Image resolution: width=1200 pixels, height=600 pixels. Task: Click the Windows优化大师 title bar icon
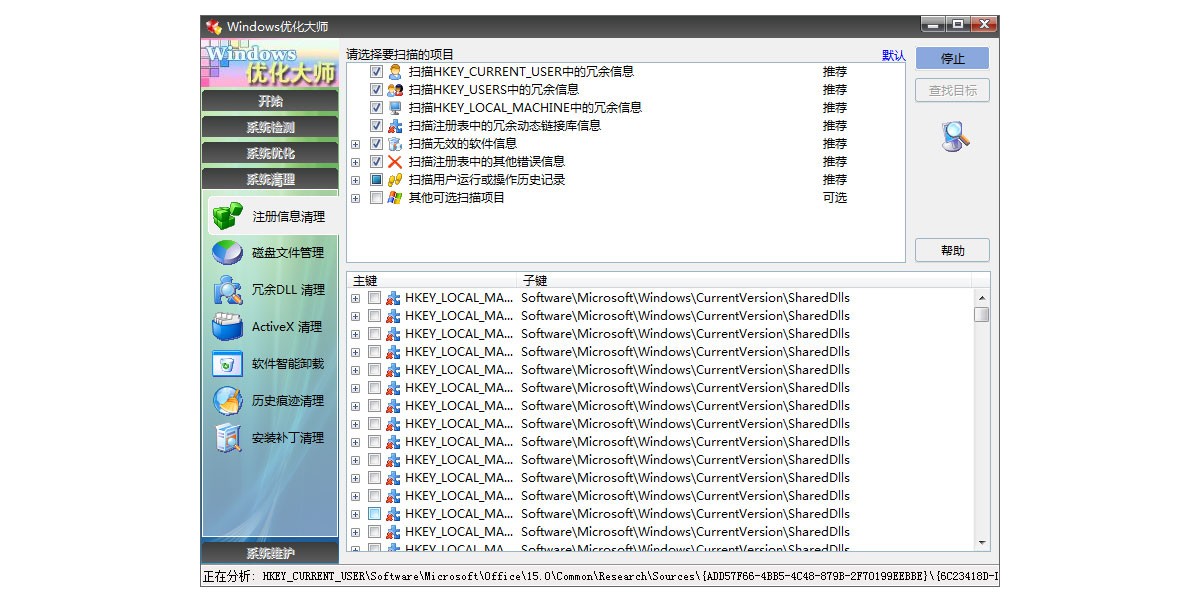(x=213, y=26)
